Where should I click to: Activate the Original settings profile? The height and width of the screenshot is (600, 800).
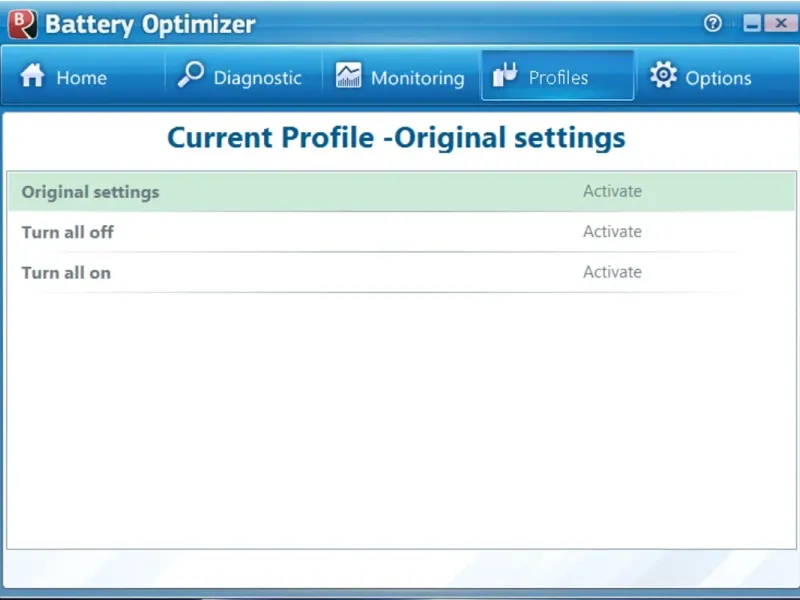point(612,191)
